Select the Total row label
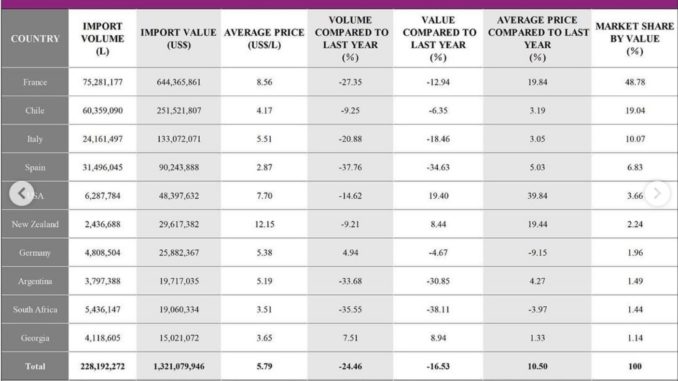 tap(35, 366)
